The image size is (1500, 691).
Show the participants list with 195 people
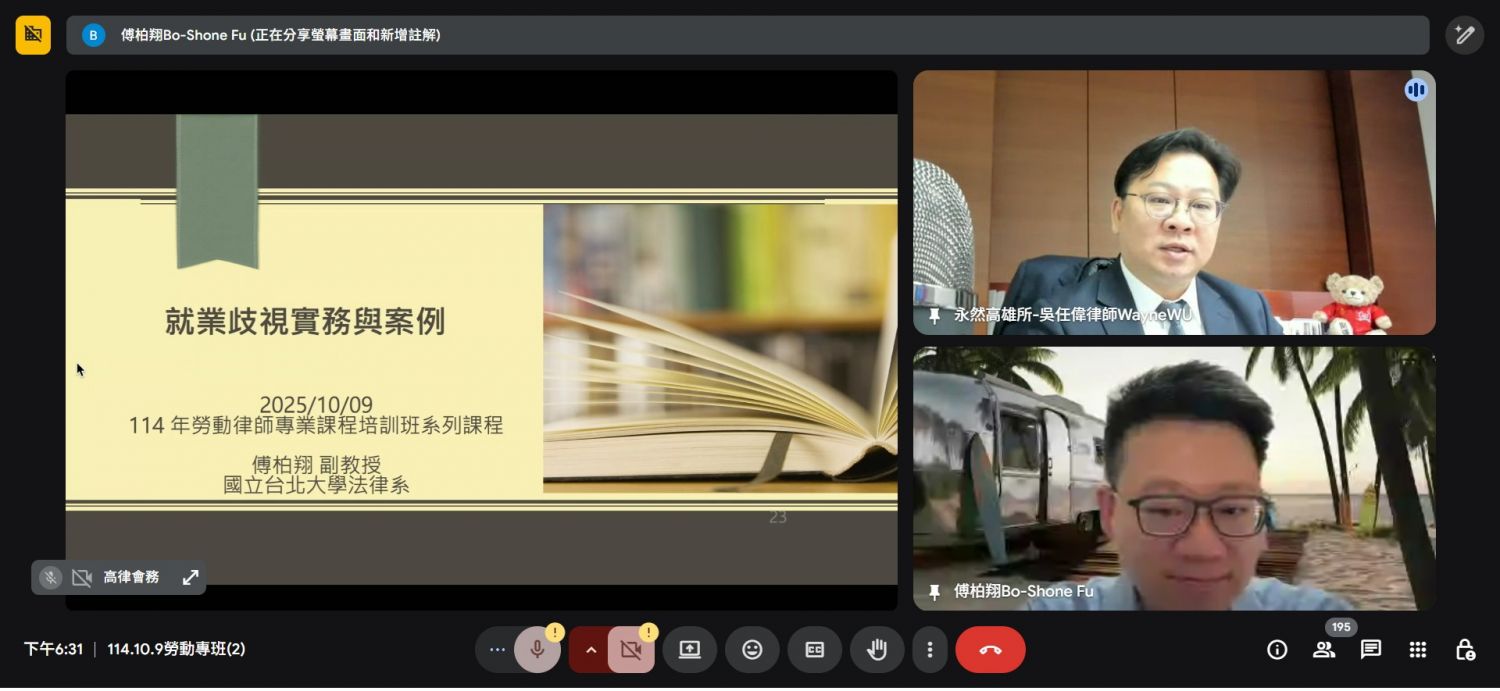point(1324,650)
